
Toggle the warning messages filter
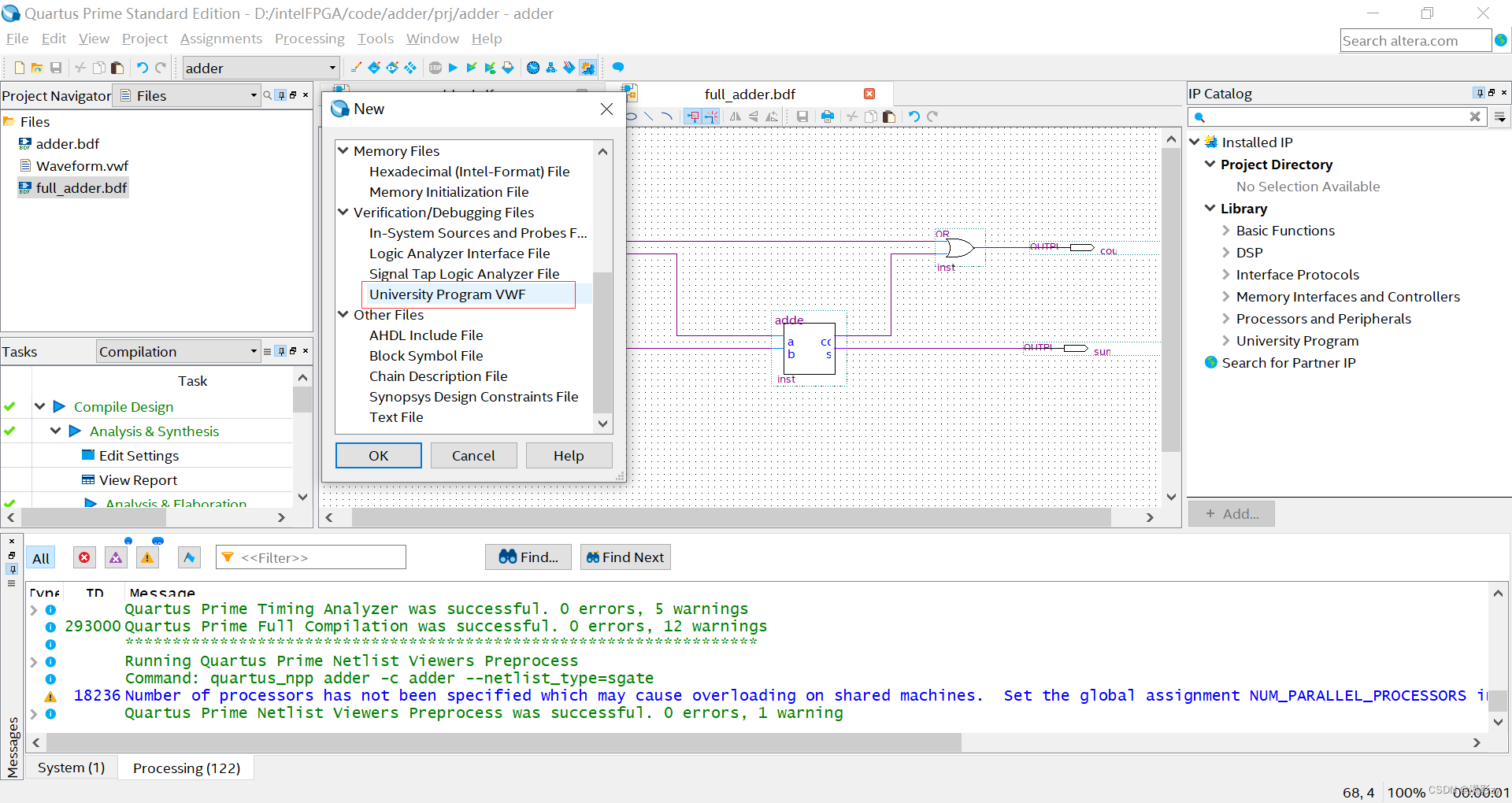(147, 557)
